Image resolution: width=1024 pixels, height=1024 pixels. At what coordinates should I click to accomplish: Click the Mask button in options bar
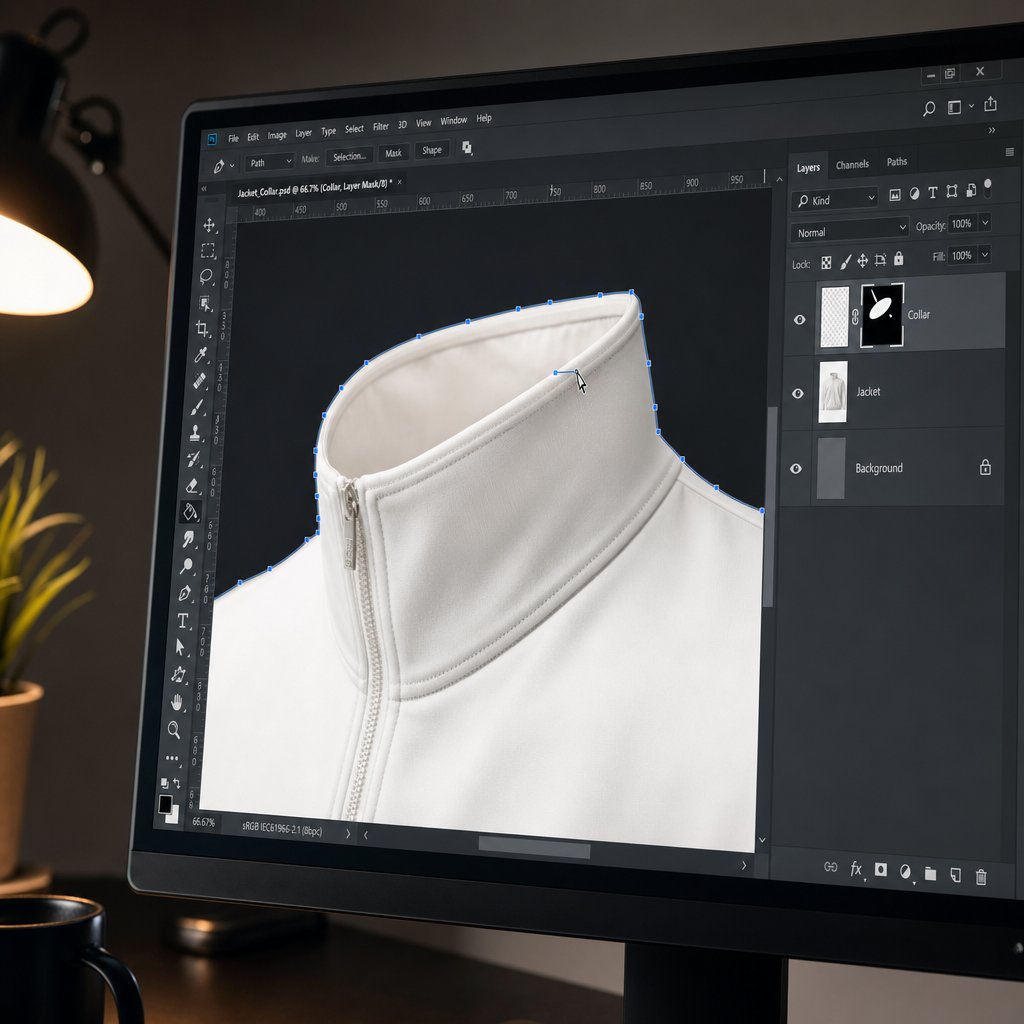tap(393, 153)
